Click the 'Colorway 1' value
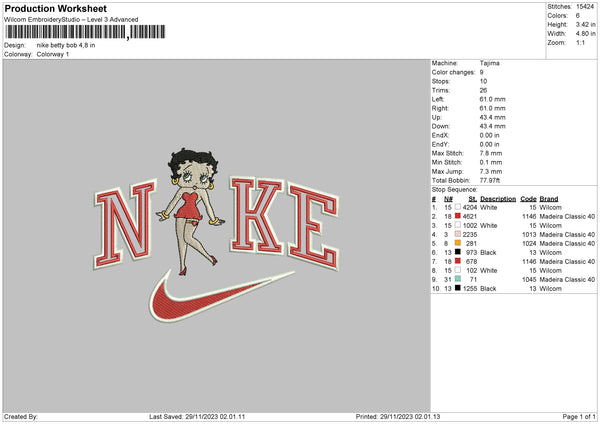600x424 pixels. [x=53, y=54]
